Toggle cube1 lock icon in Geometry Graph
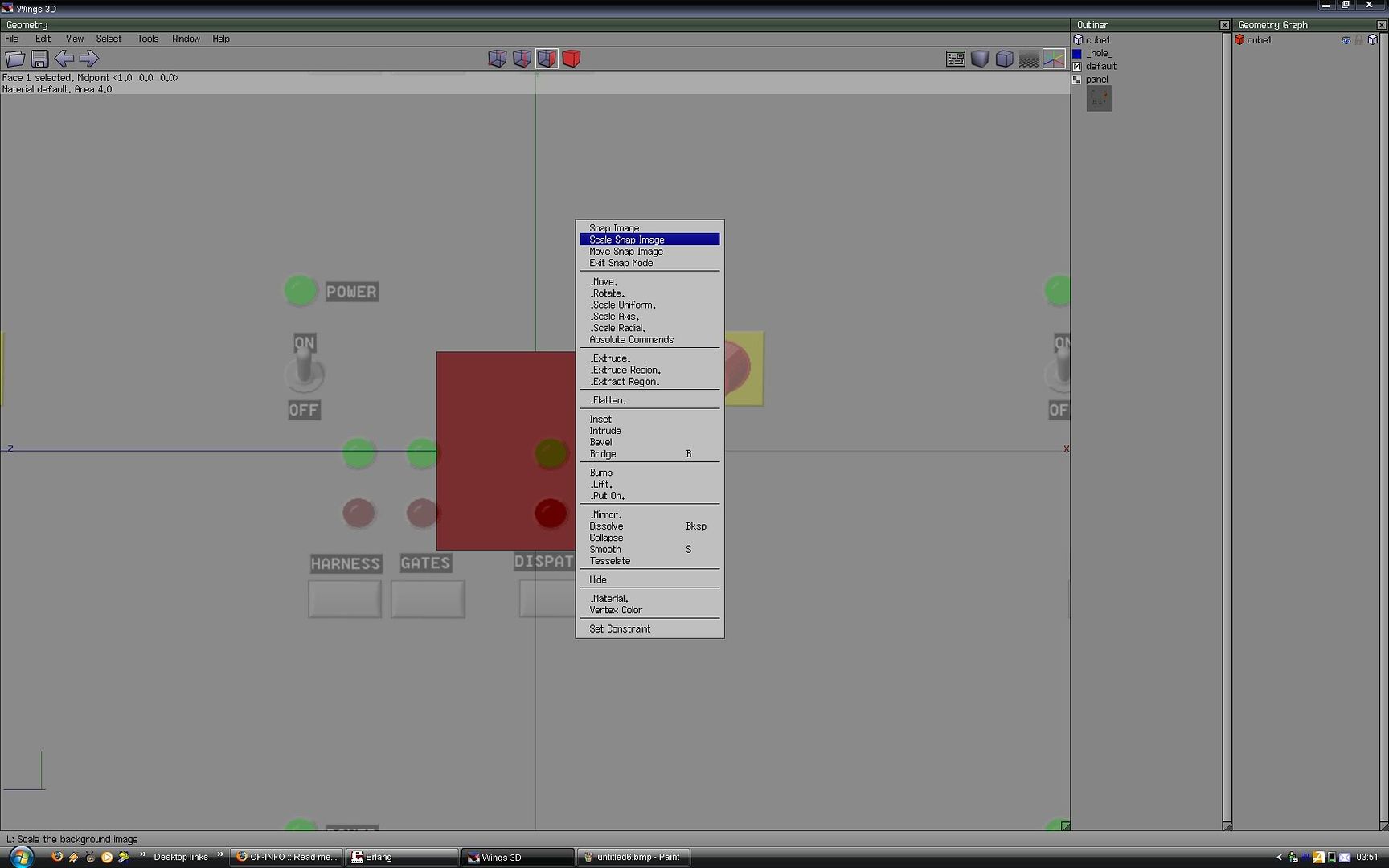1389x868 pixels. click(1359, 39)
